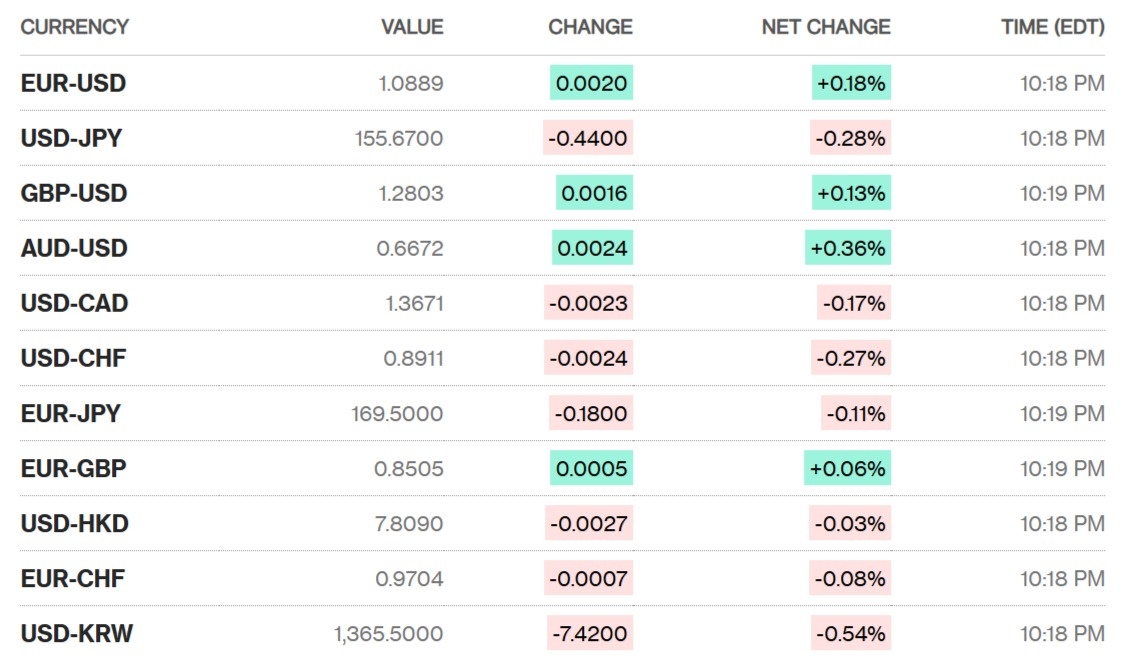1127x656 pixels.
Task: Sort by the VALUE column header
Action: click(x=412, y=27)
